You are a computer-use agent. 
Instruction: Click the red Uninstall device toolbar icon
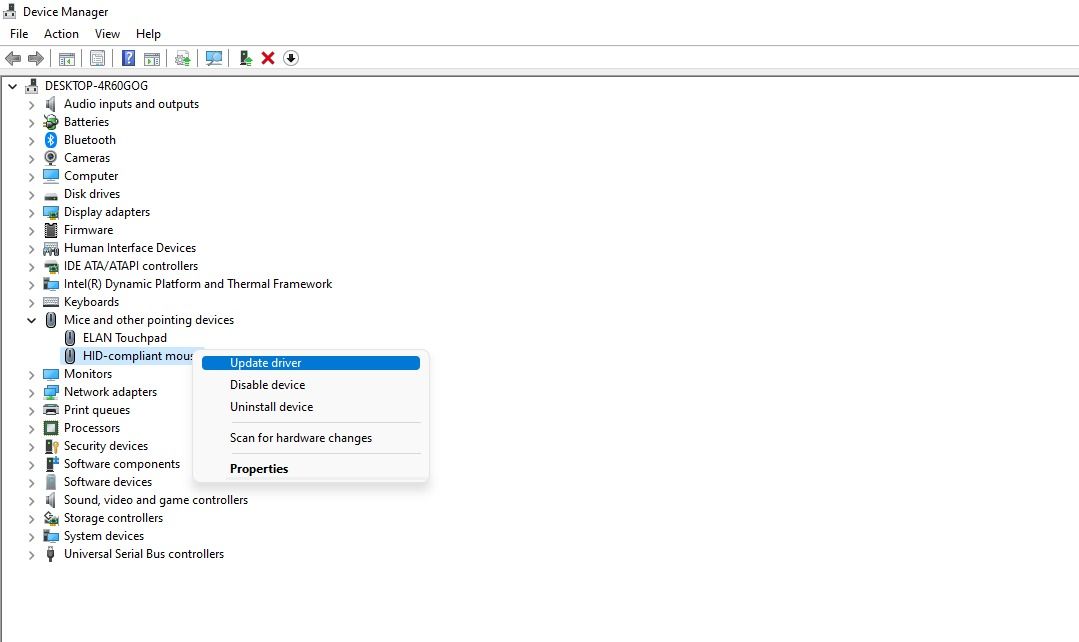click(x=268, y=57)
